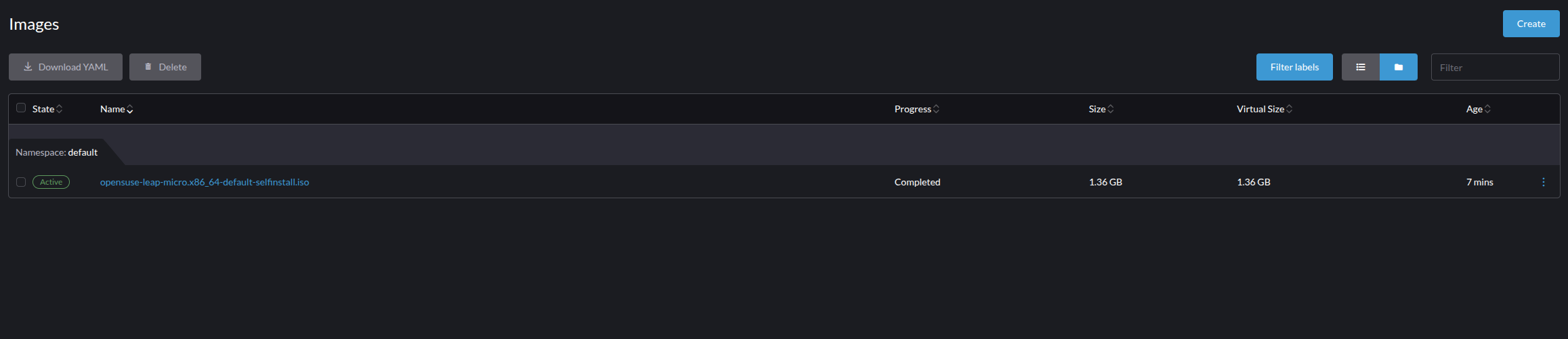Click the Download YAML button

tap(66, 67)
